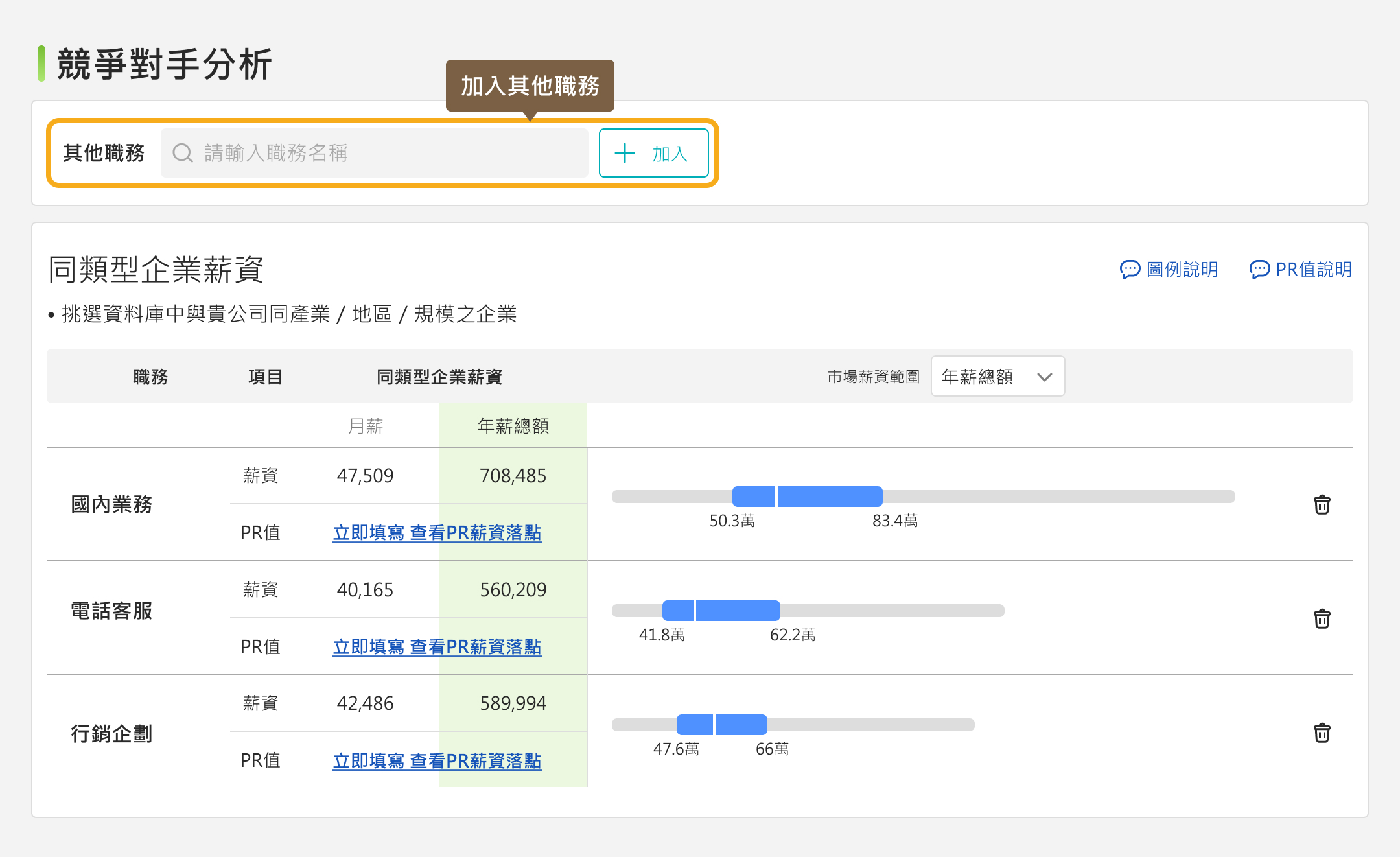
Task: Click the 電話客服 job title
Action: (x=111, y=611)
